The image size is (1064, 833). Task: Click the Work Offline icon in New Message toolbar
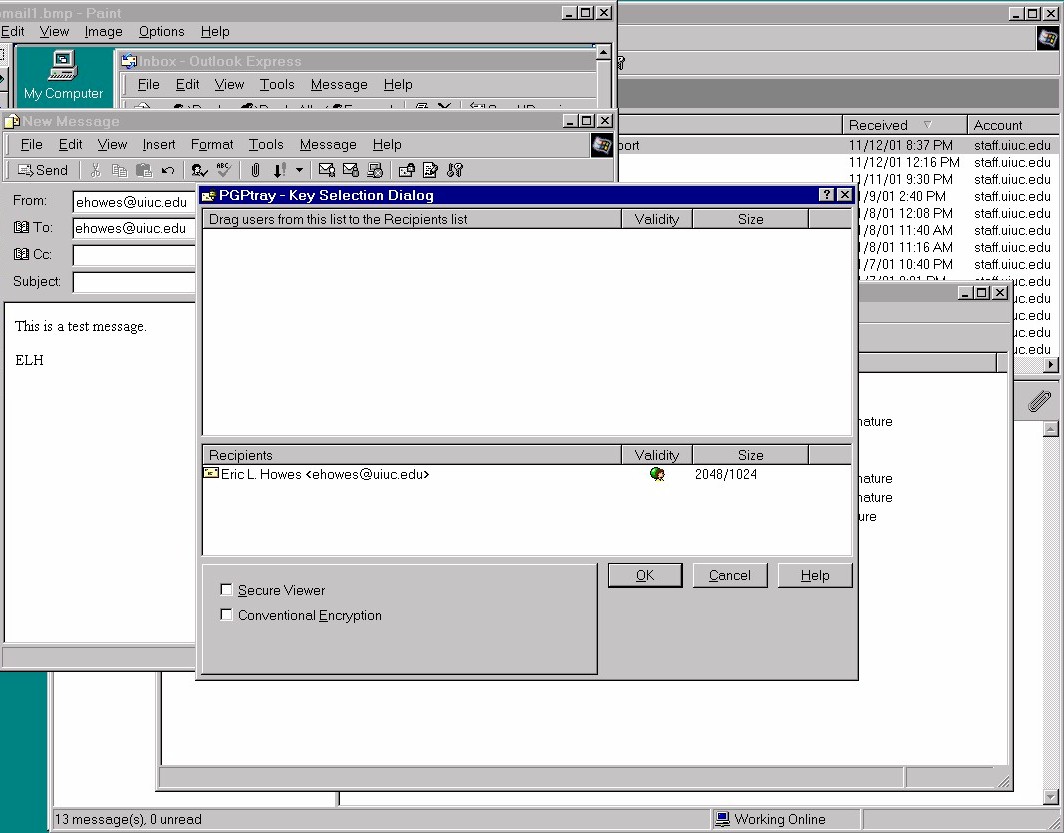pyautogui.click(x=375, y=170)
